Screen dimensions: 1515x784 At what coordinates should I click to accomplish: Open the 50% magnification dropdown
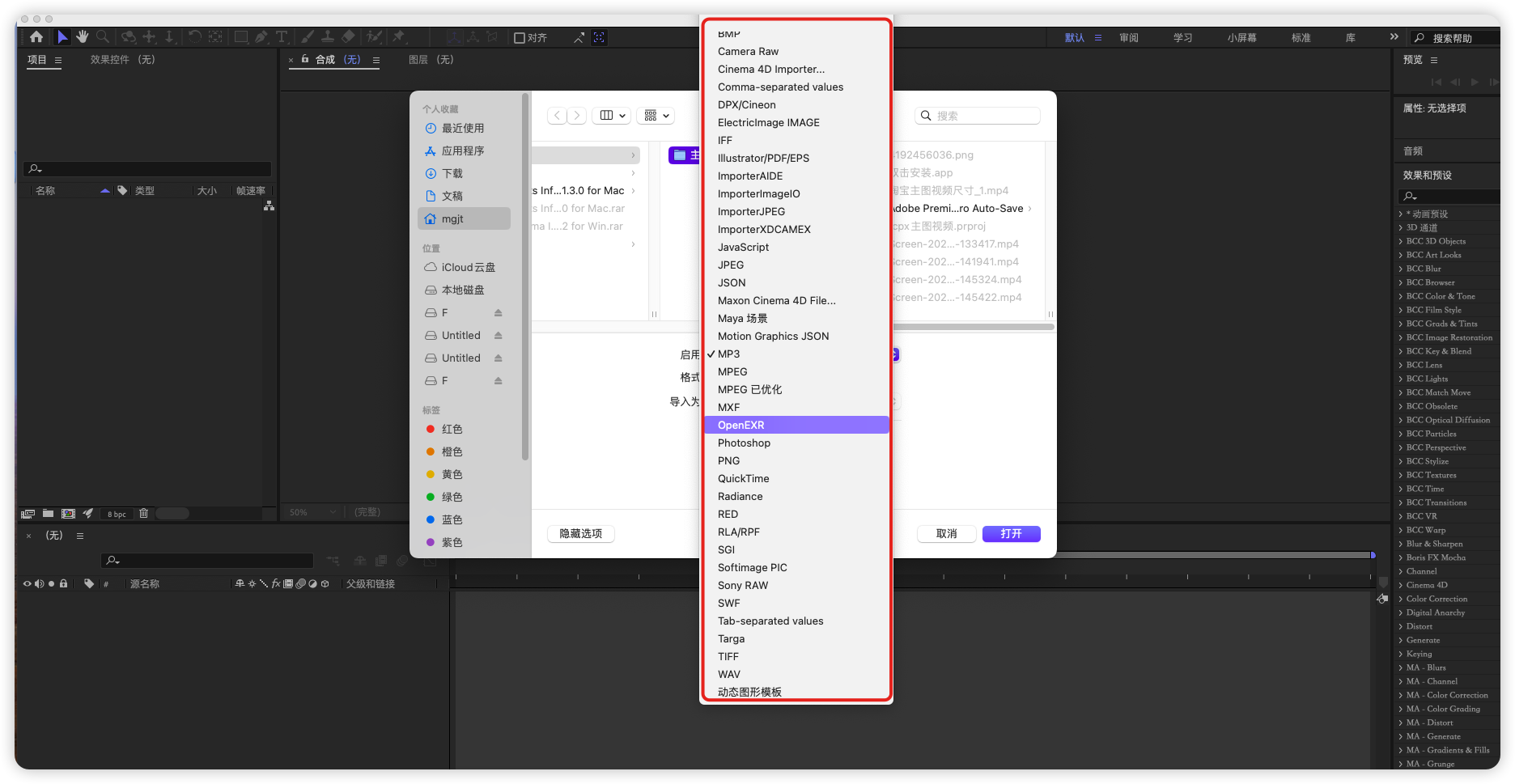(x=312, y=512)
